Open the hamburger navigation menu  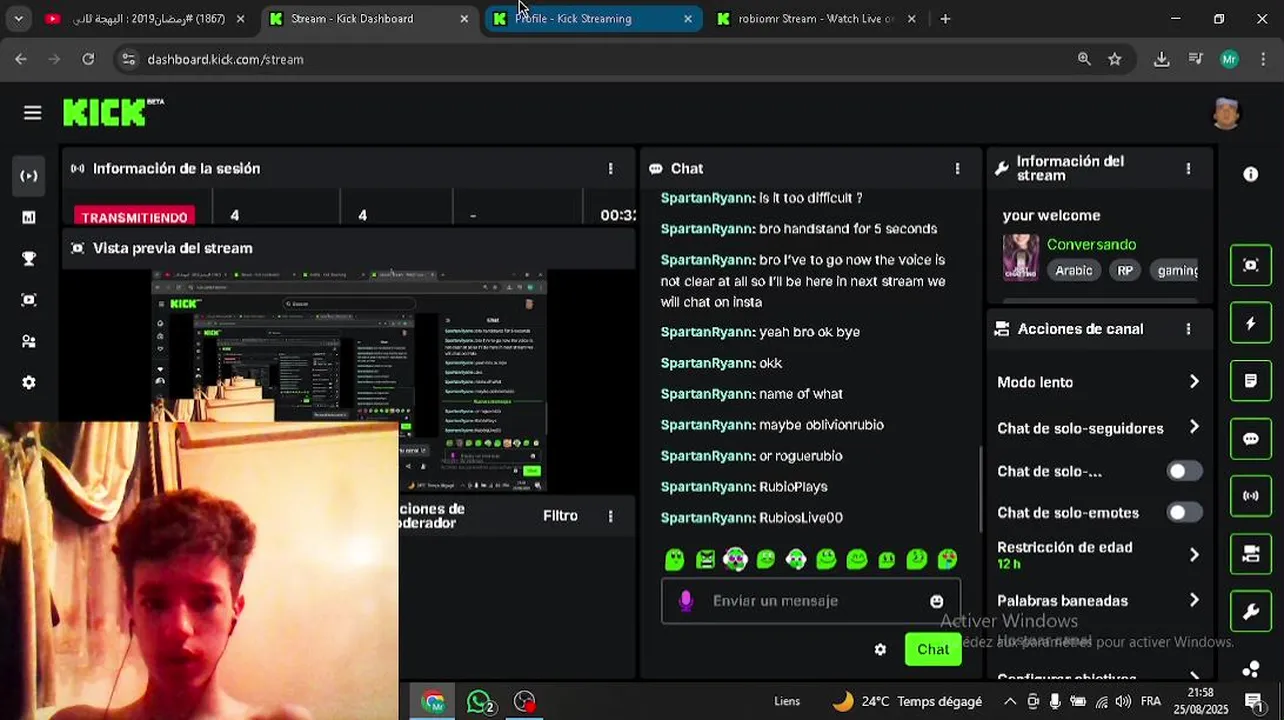click(x=33, y=113)
